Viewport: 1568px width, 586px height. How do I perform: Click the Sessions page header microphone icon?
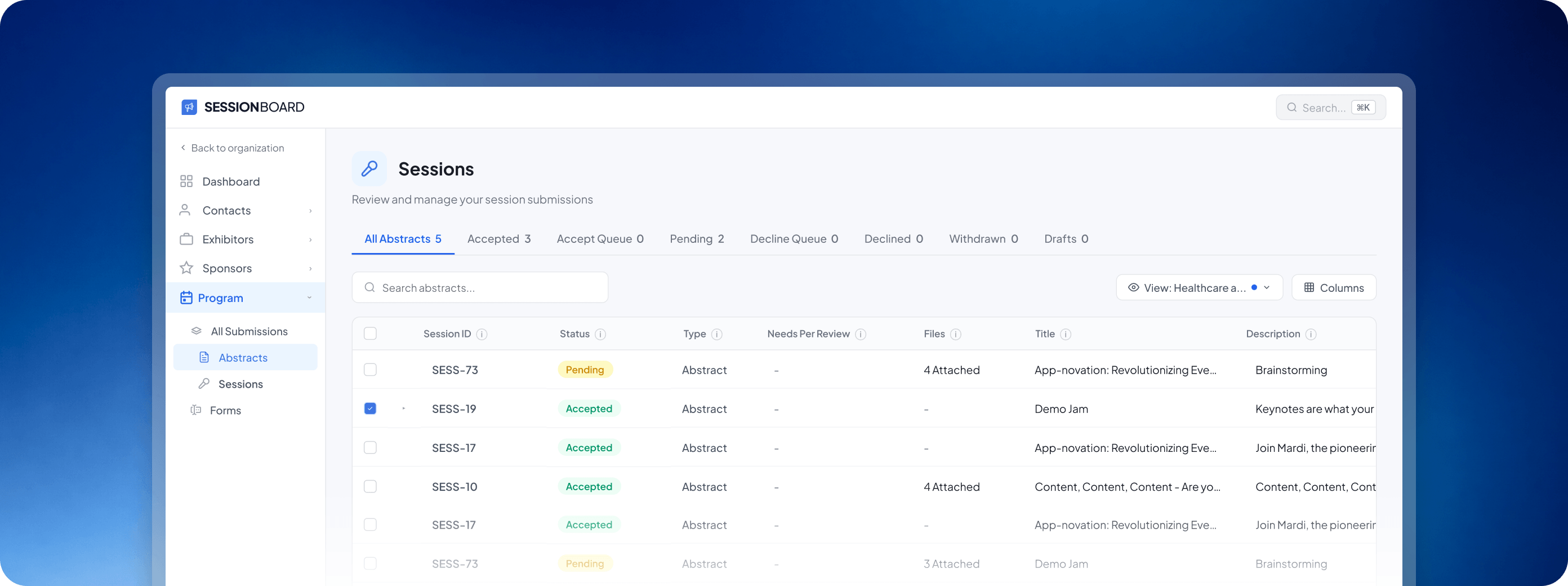click(369, 168)
